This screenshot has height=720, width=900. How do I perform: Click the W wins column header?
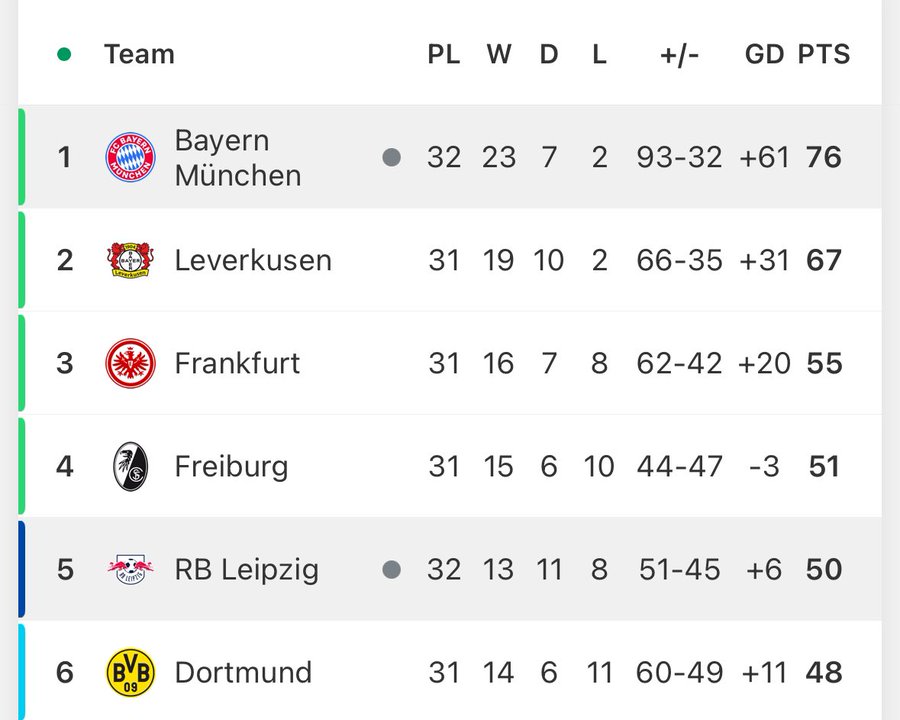pyautogui.click(x=499, y=54)
